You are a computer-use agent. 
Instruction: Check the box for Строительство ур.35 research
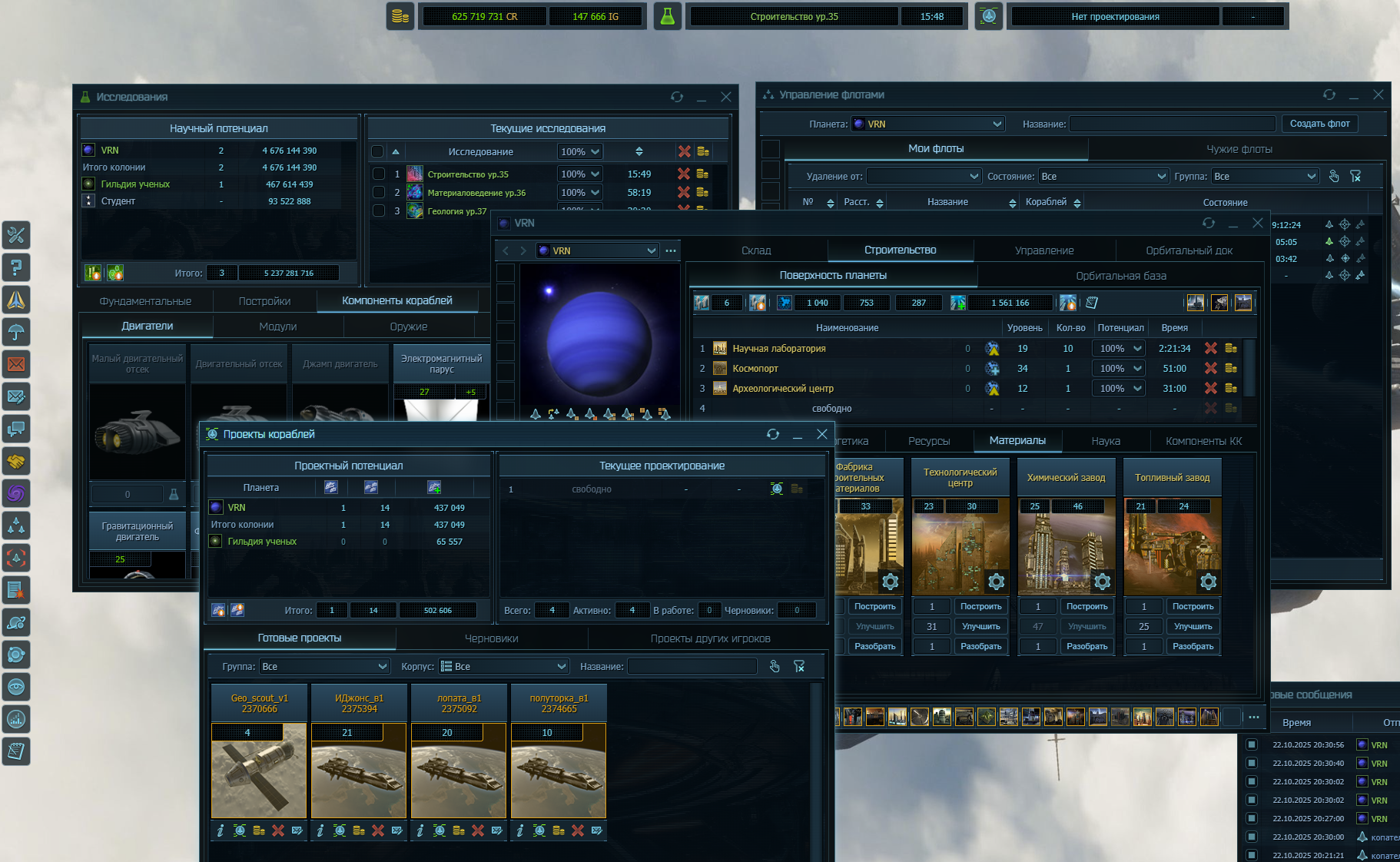[x=379, y=174]
